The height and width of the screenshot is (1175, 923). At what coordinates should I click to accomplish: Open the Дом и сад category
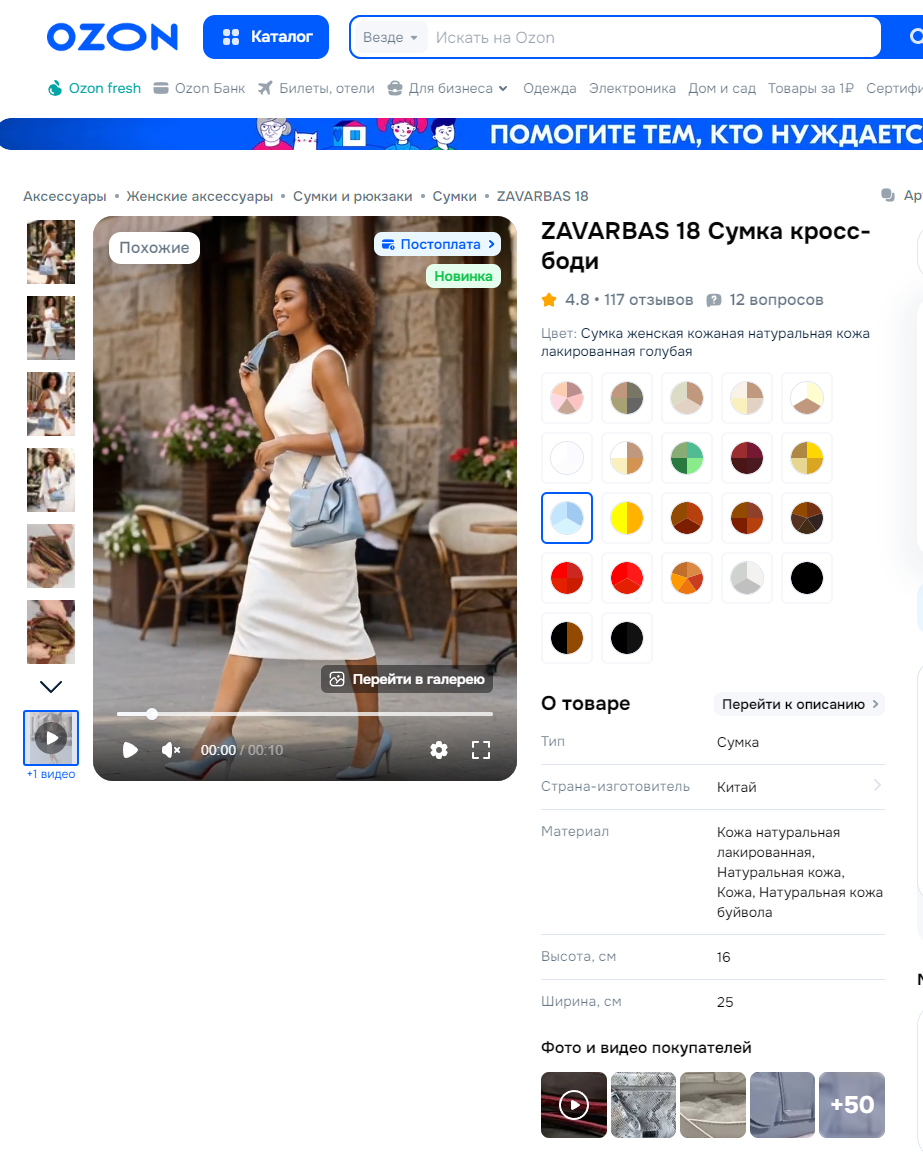pos(722,88)
